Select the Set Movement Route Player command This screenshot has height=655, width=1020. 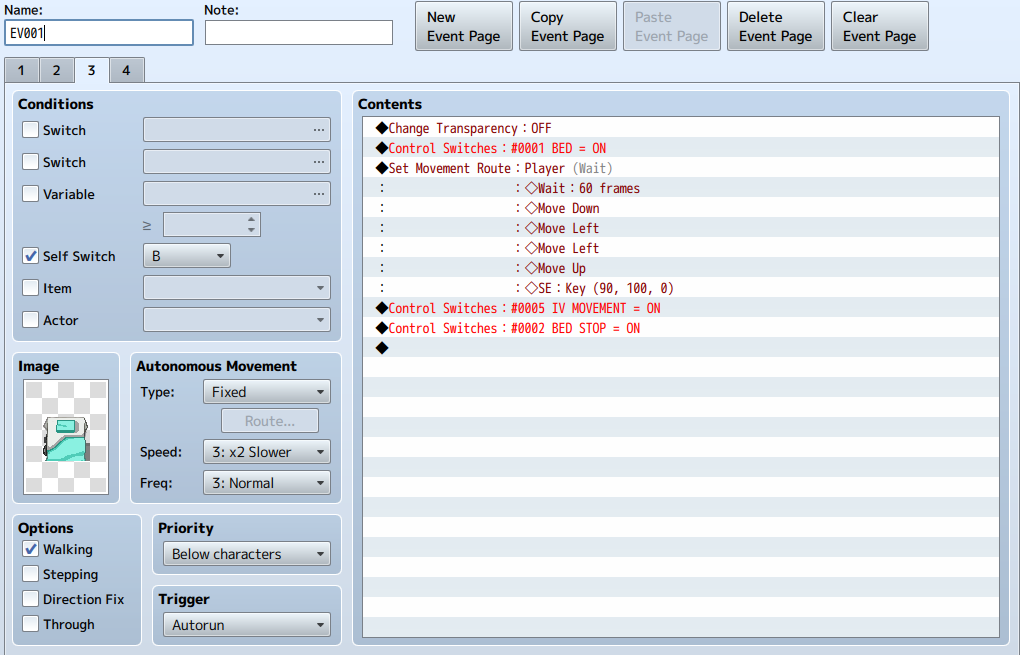pos(680,168)
